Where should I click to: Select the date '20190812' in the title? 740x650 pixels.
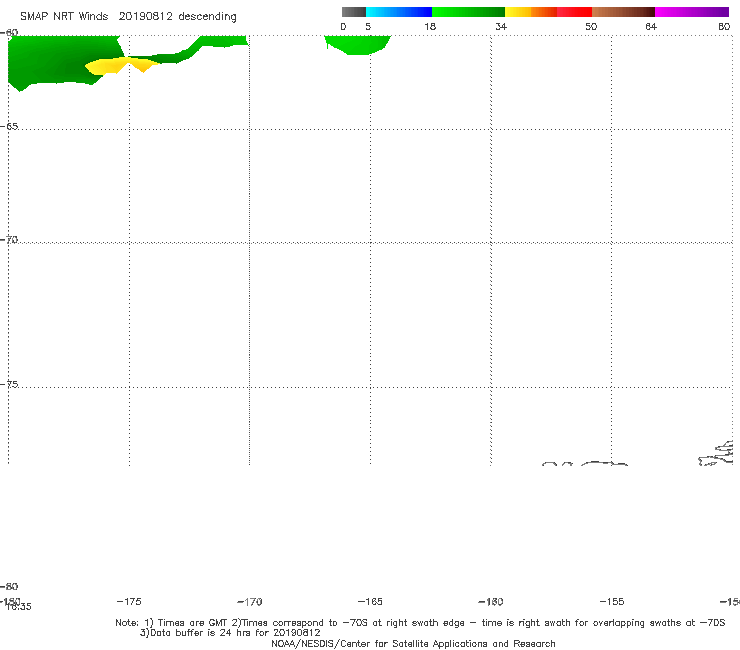tap(145, 16)
